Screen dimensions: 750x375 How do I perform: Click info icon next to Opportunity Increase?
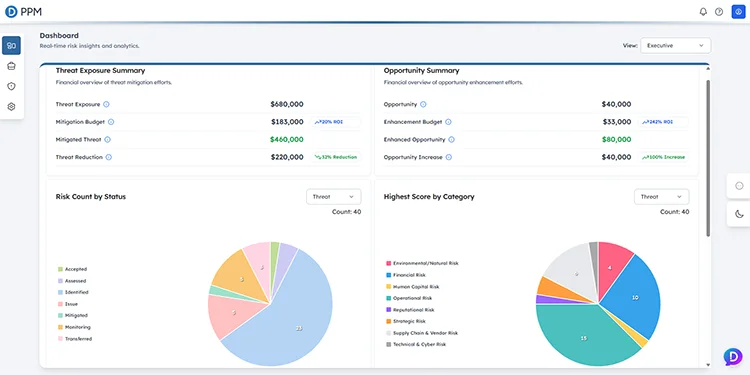[449, 157]
